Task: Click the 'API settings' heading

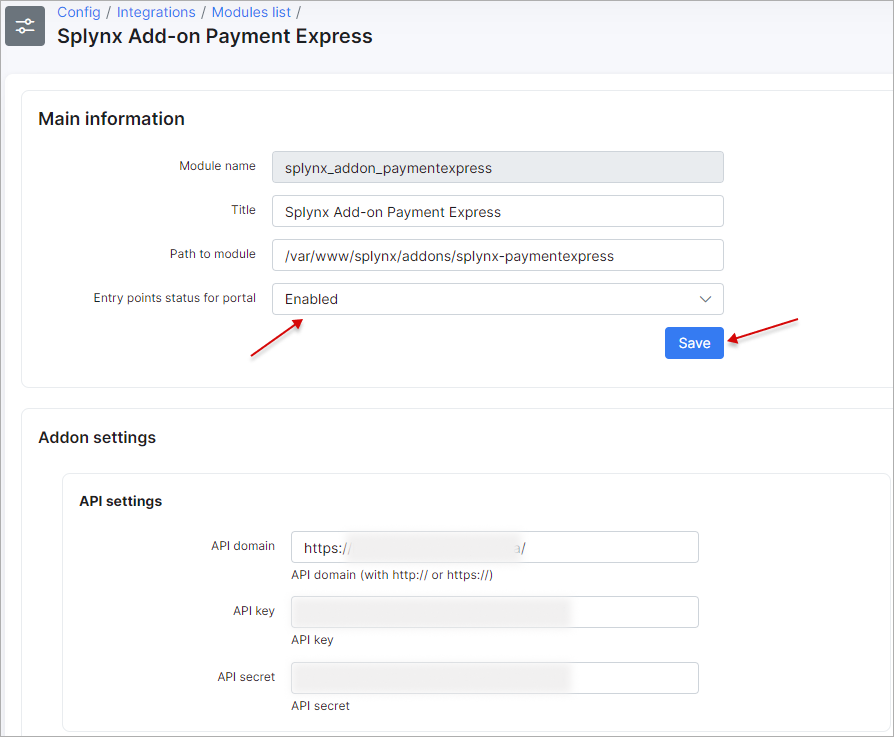Action: pyautogui.click(x=120, y=501)
